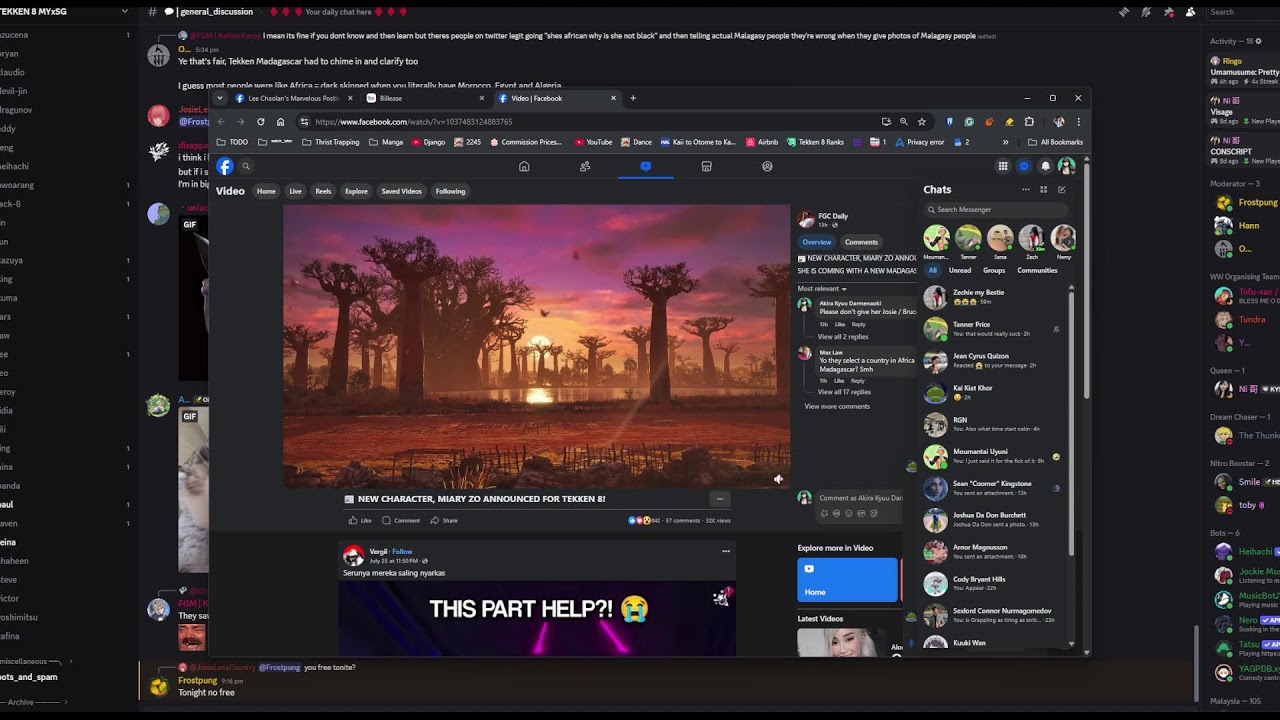Select Unread filter in Chats
The height and width of the screenshot is (720, 1280).
(x=960, y=270)
